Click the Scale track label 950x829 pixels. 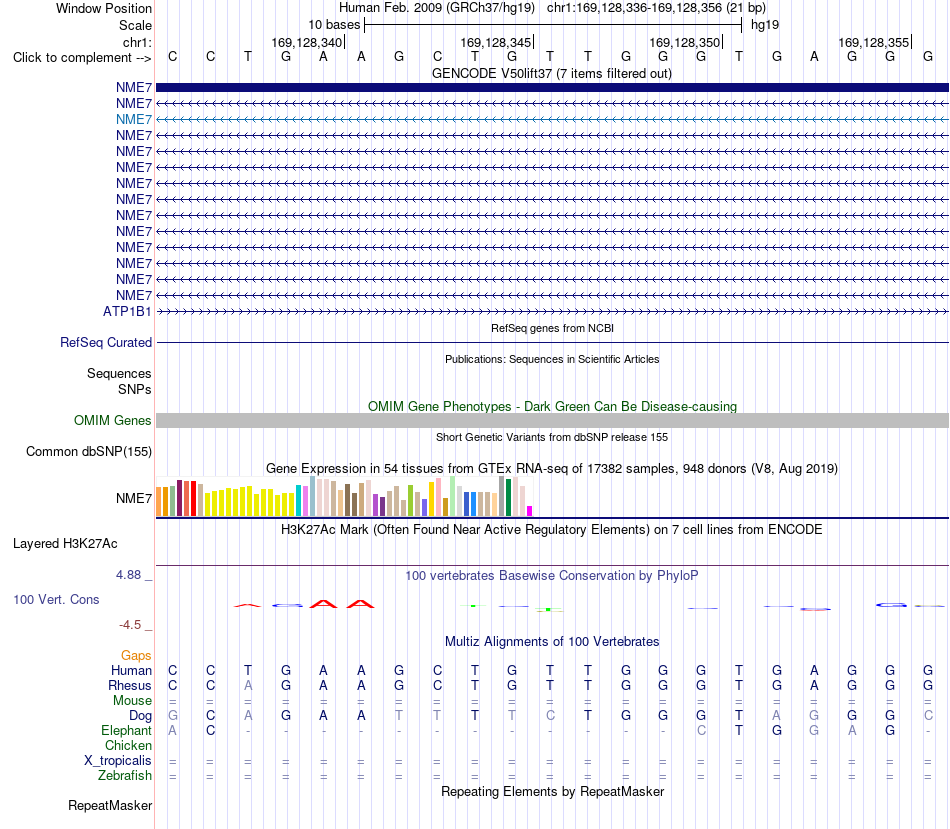tap(135, 25)
